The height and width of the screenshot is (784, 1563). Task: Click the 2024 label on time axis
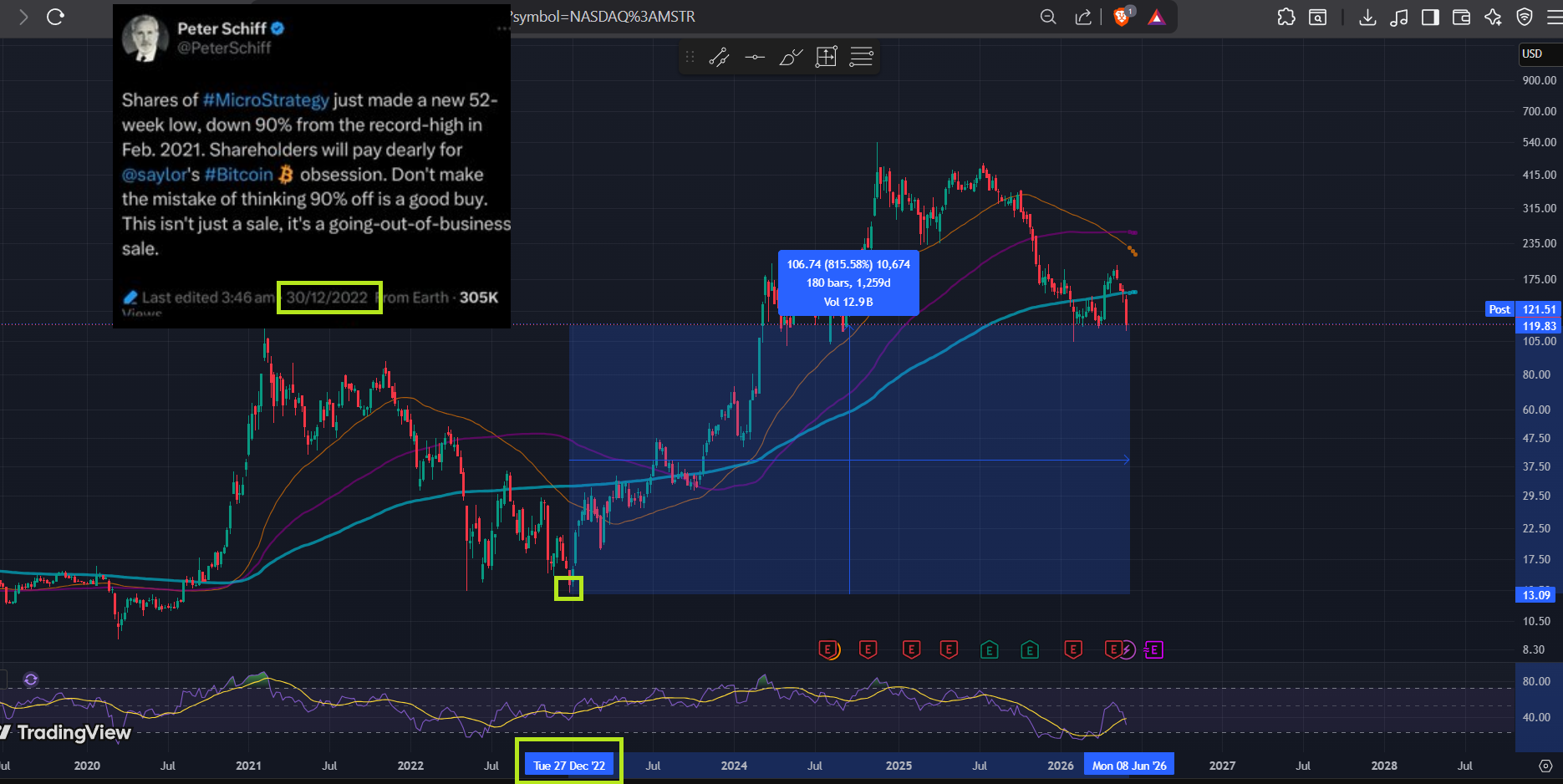click(x=734, y=766)
